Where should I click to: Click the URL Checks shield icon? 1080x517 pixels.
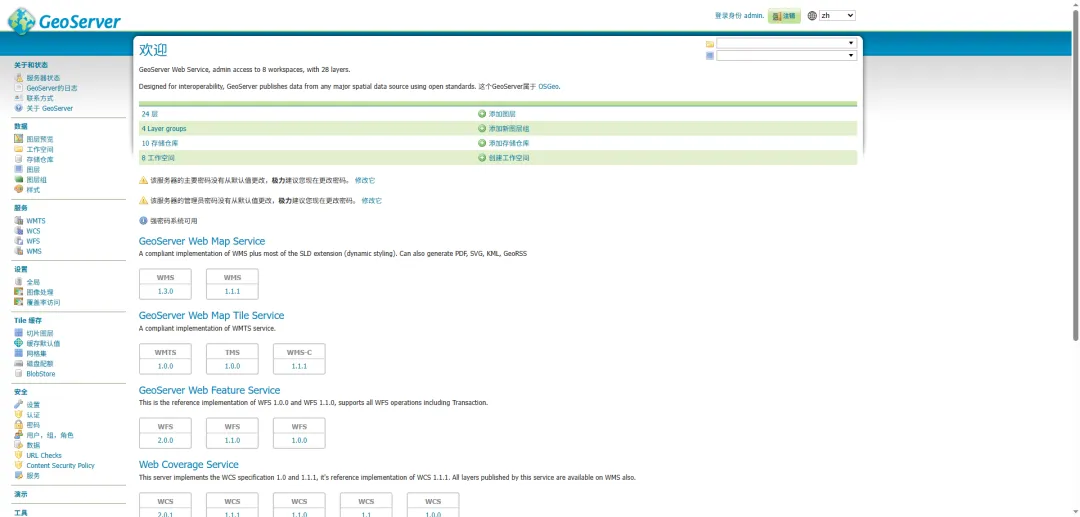pos(19,456)
